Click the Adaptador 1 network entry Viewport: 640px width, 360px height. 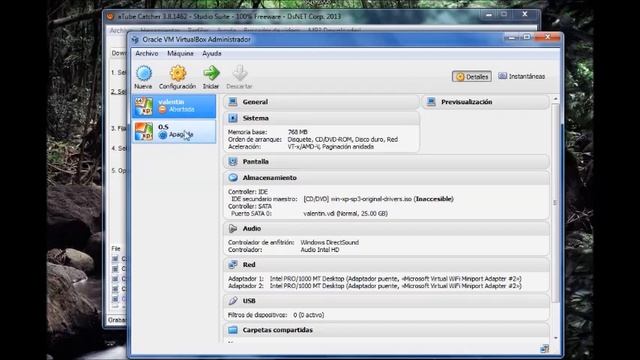pos(374,279)
